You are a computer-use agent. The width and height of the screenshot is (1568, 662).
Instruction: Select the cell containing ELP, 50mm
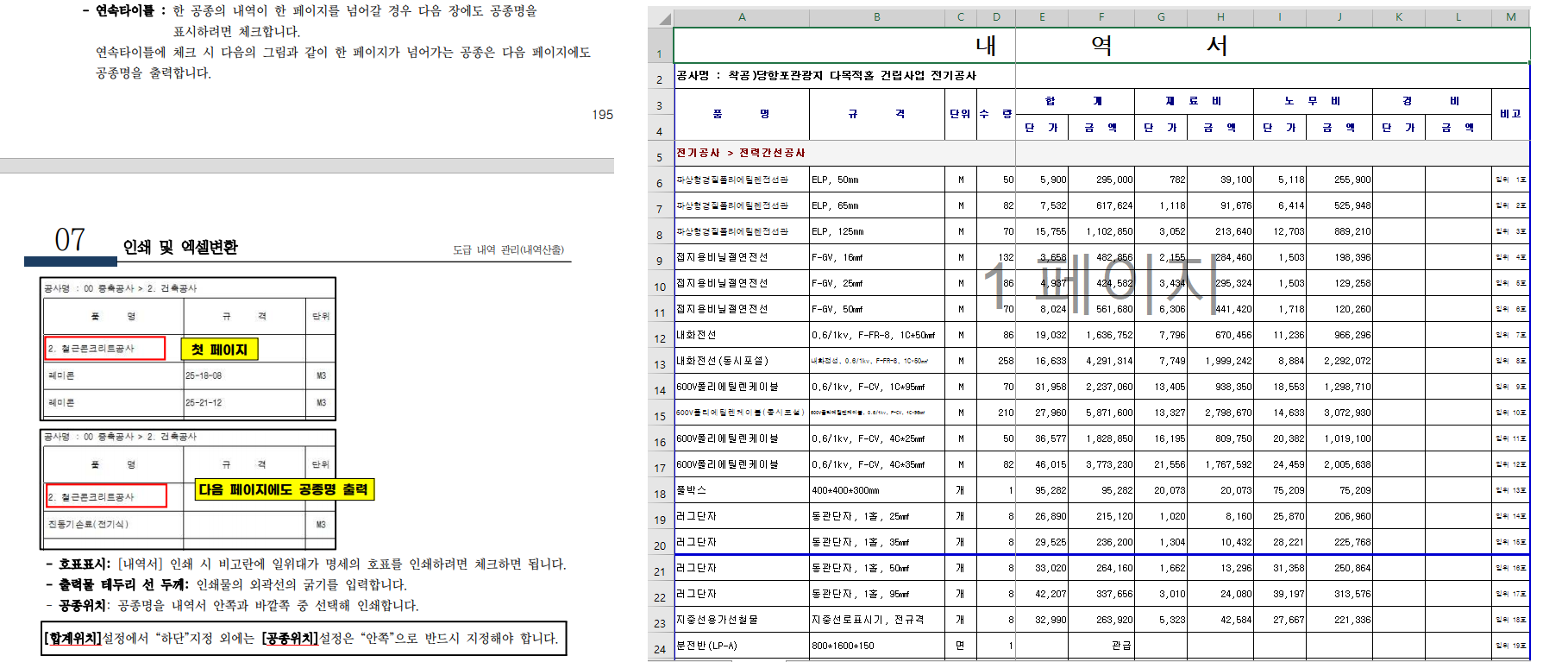(876, 180)
